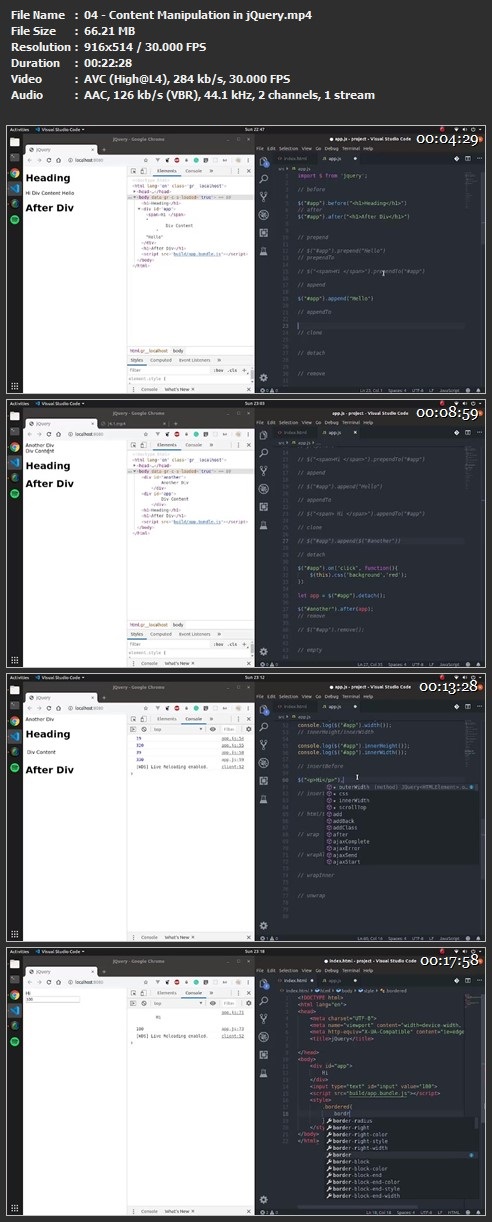This screenshot has height=1222, width=492.
Task: Open Selection menu in VS Code, 00:04:29 frame
Action: (288, 148)
